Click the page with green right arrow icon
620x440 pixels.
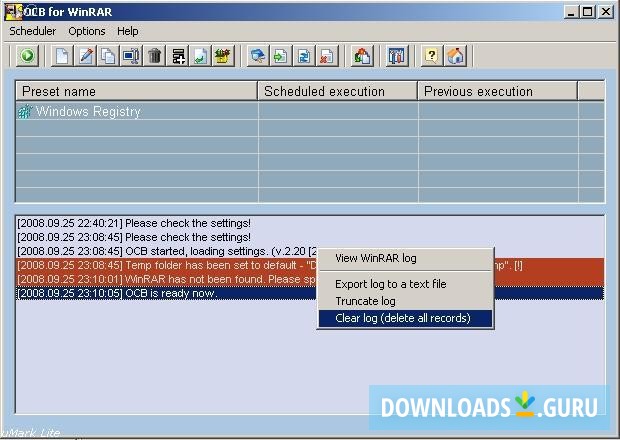pyautogui.click(x=281, y=56)
